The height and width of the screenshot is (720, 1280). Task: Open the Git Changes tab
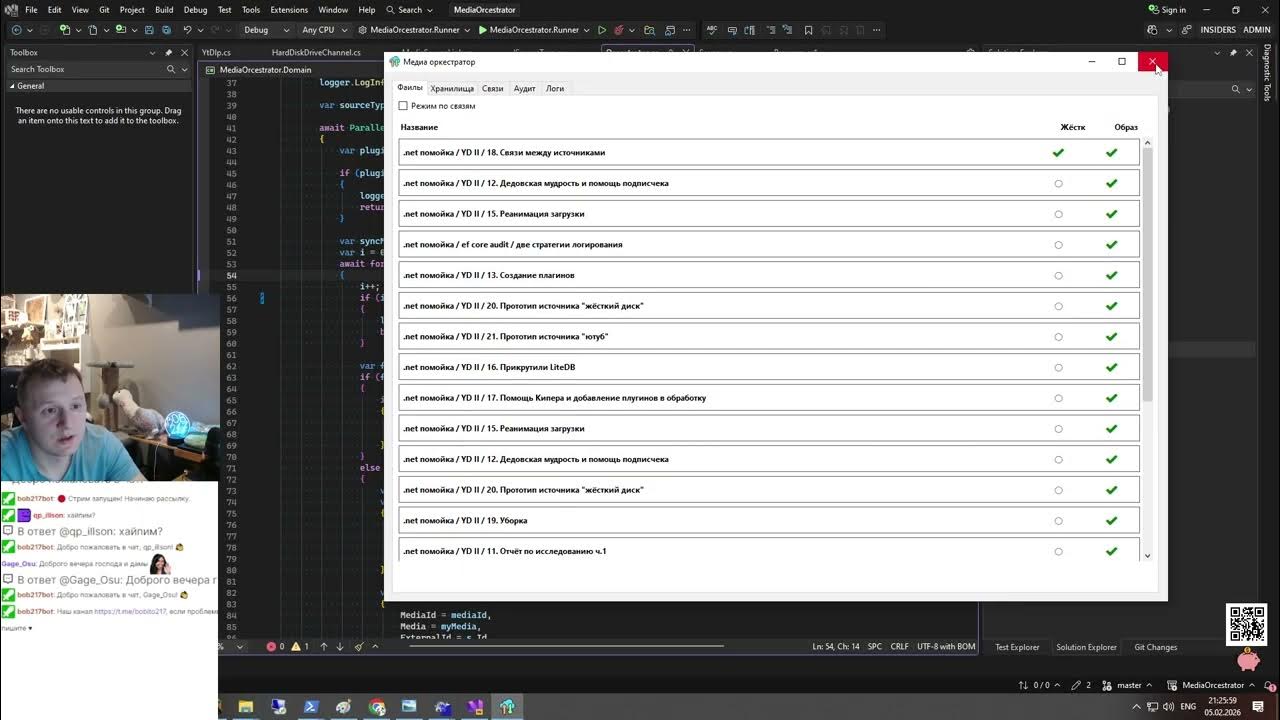click(x=1155, y=647)
